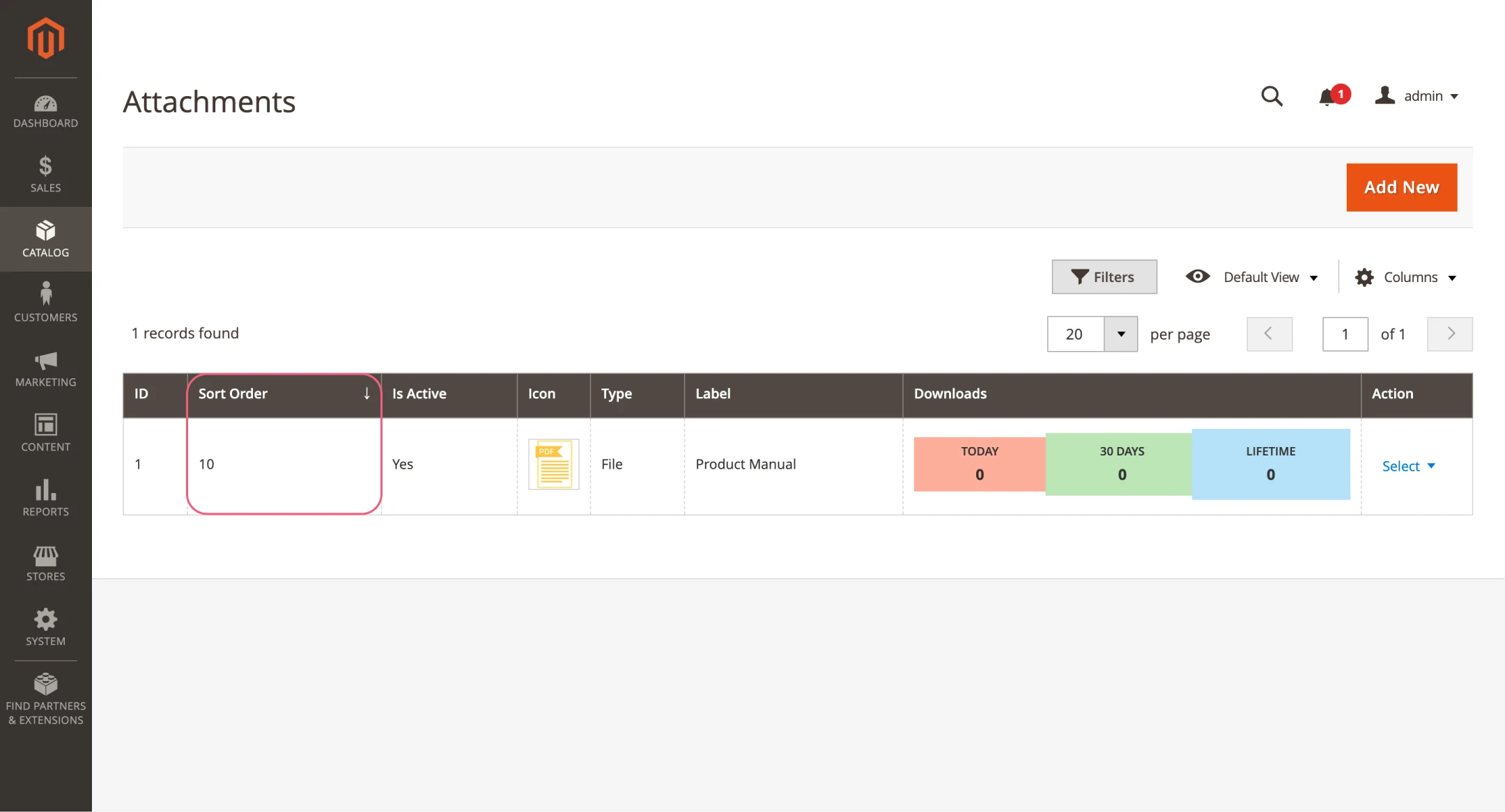Expand the Columns dropdown

pyautogui.click(x=1406, y=277)
